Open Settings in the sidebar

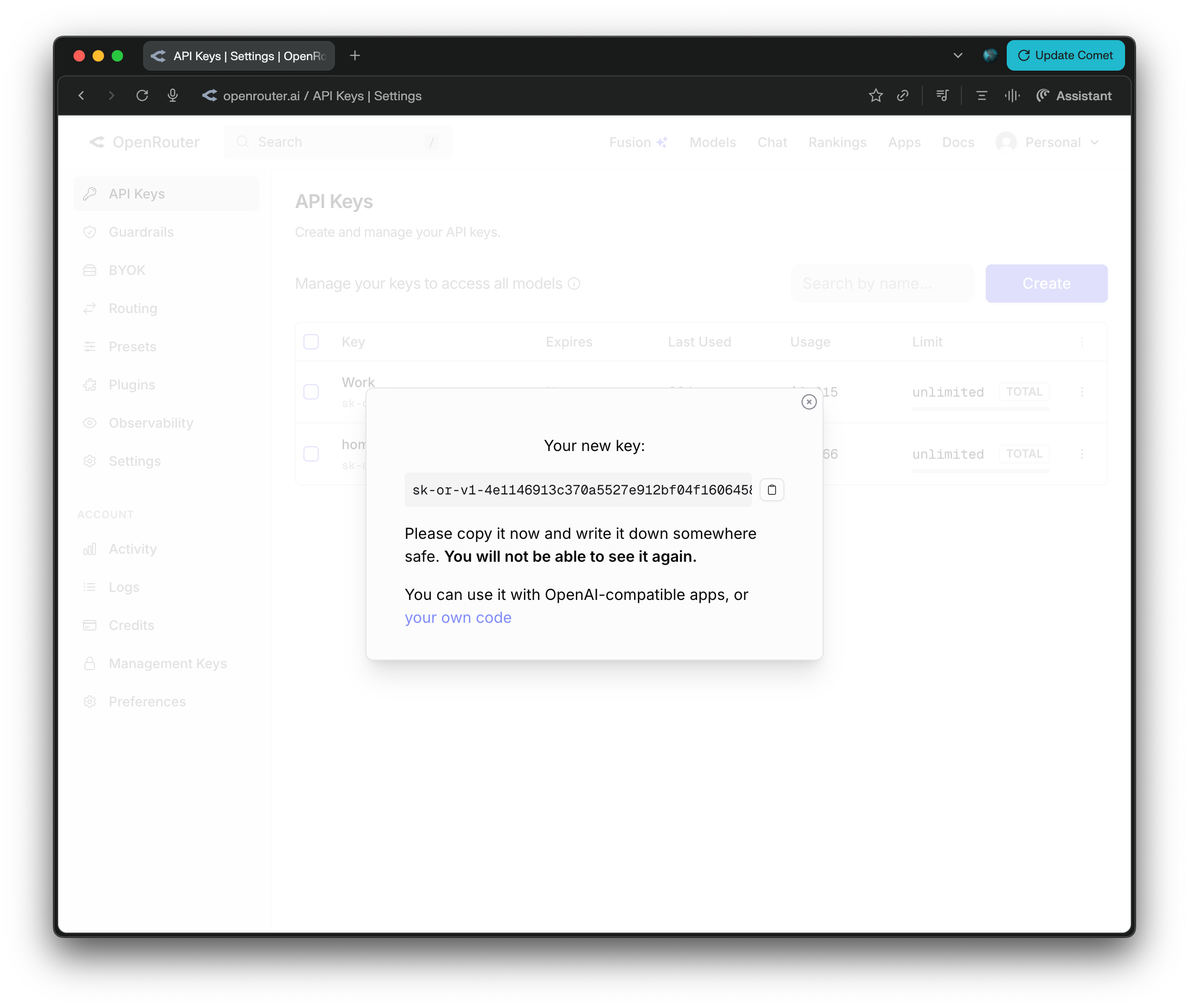(x=166, y=461)
